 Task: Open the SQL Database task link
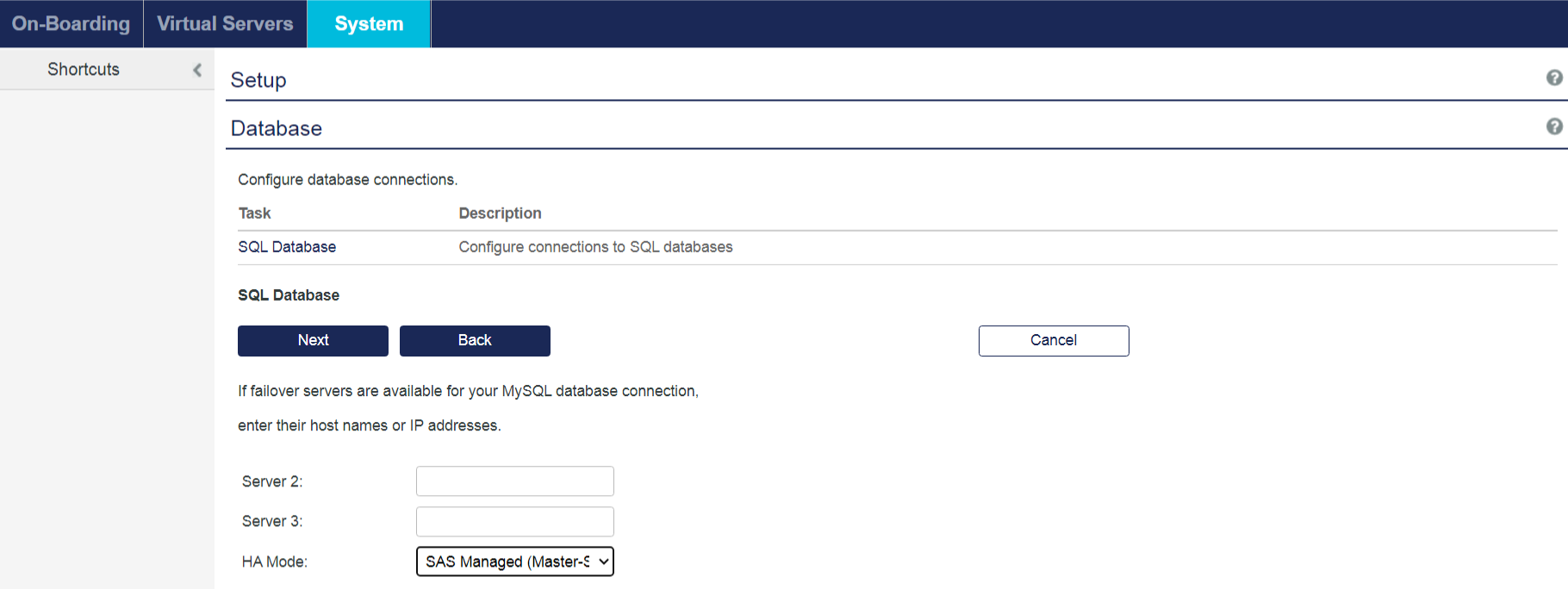tap(287, 247)
